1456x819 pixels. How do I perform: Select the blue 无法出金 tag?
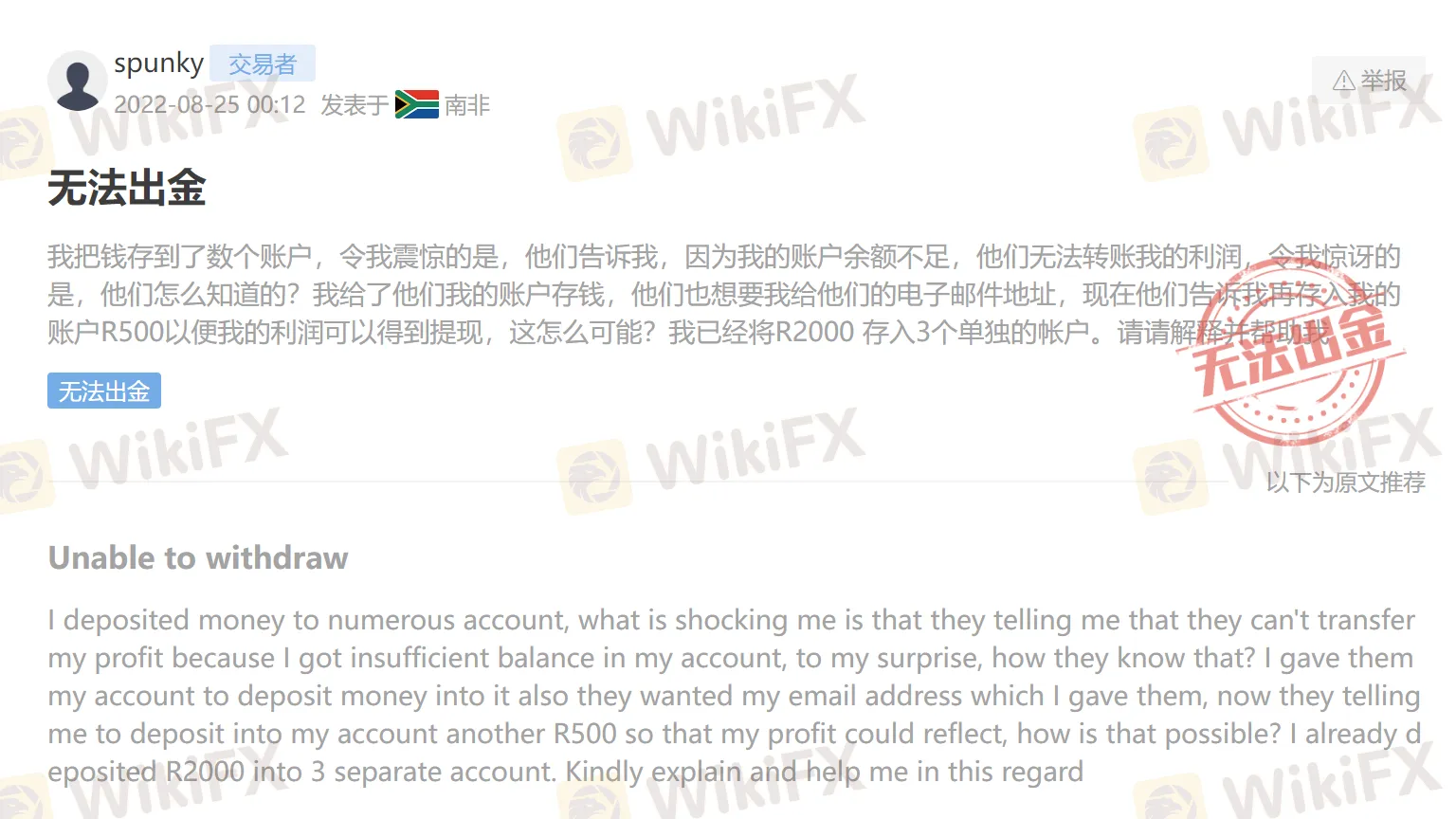pos(104,391)
